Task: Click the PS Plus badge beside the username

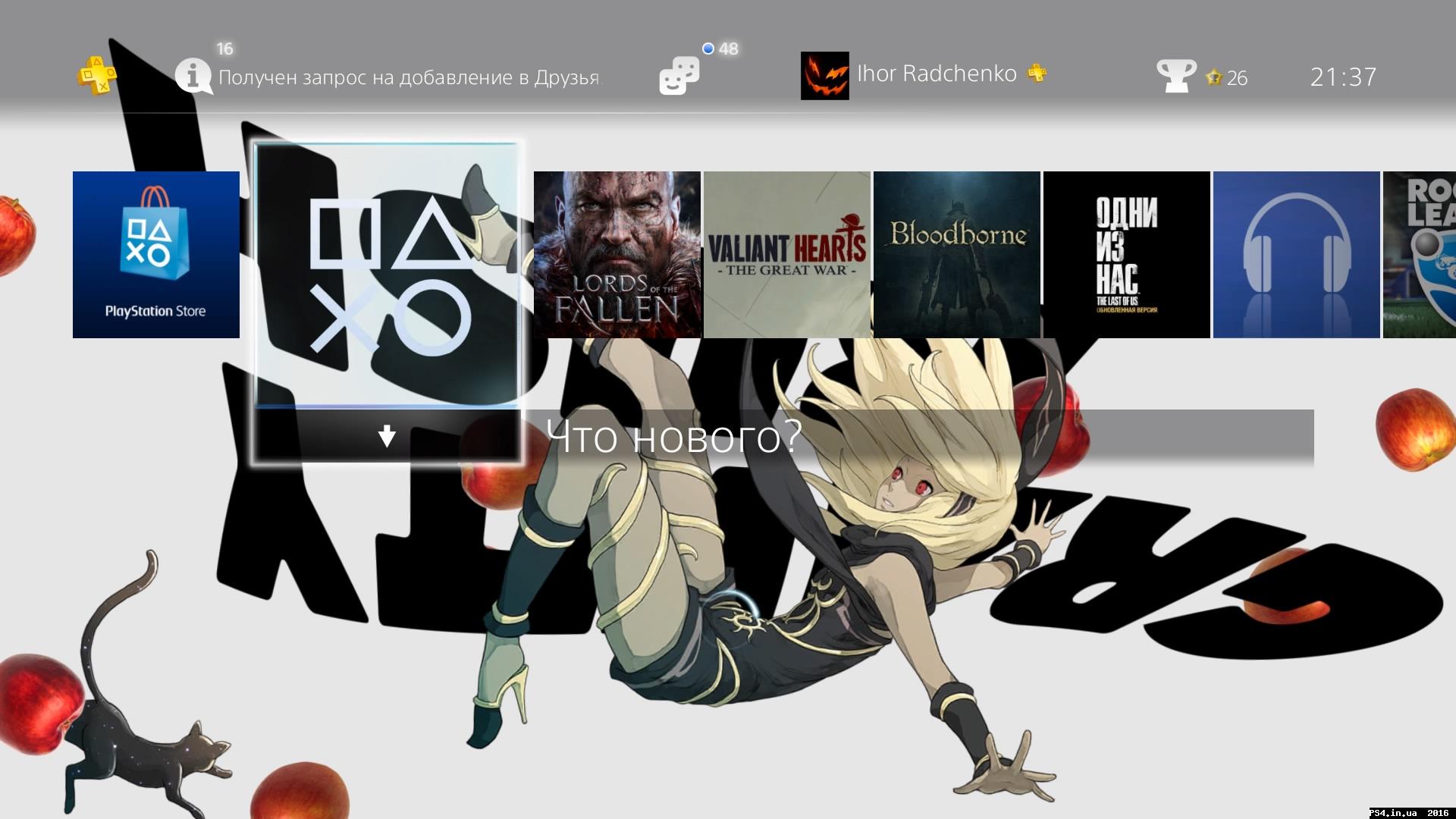Action: pos(1037,73)
